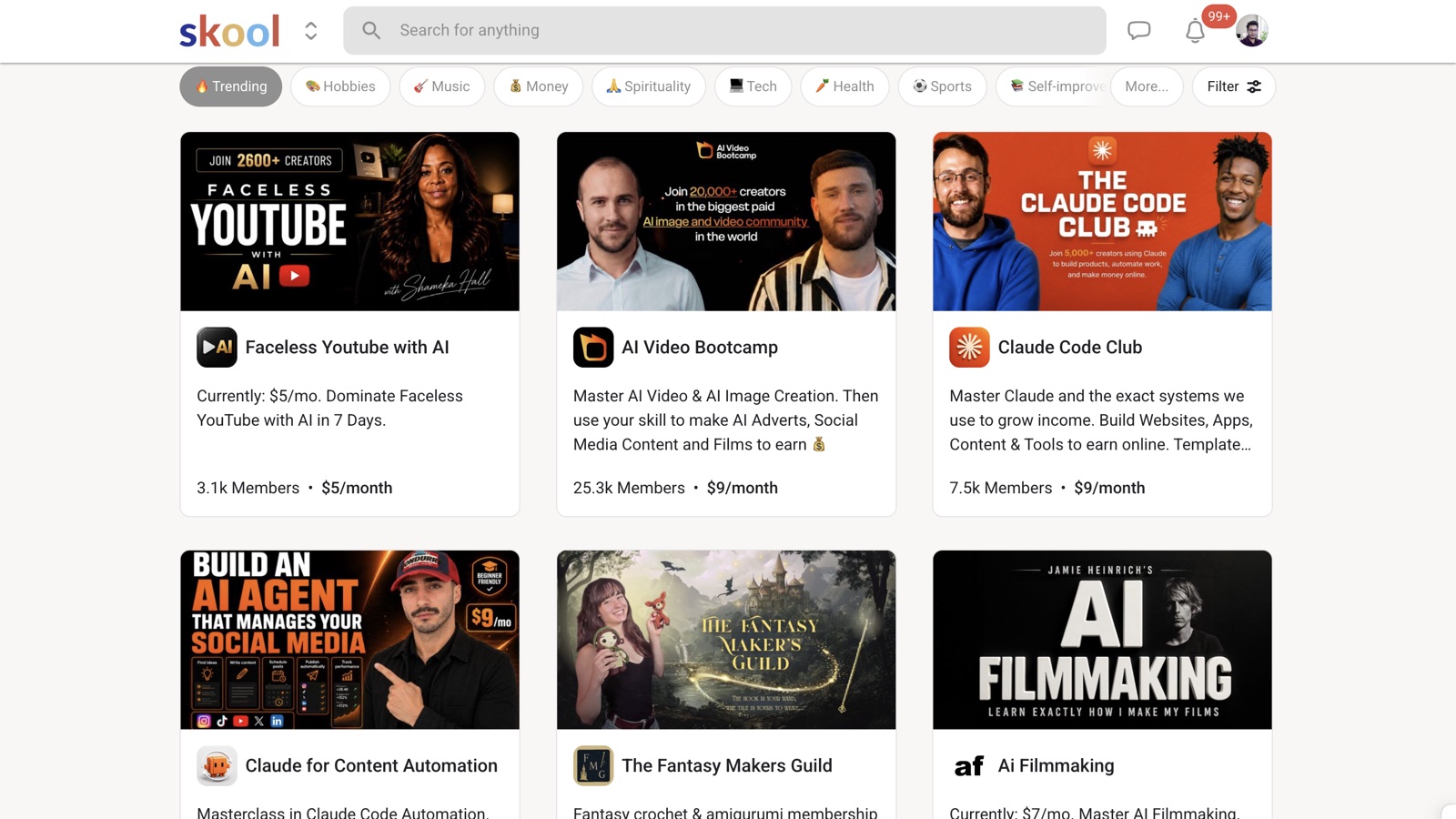Select the Spirituality category
Image resolution: width=1456 pixels, height=819 pixels.
[x=648, y=86]
